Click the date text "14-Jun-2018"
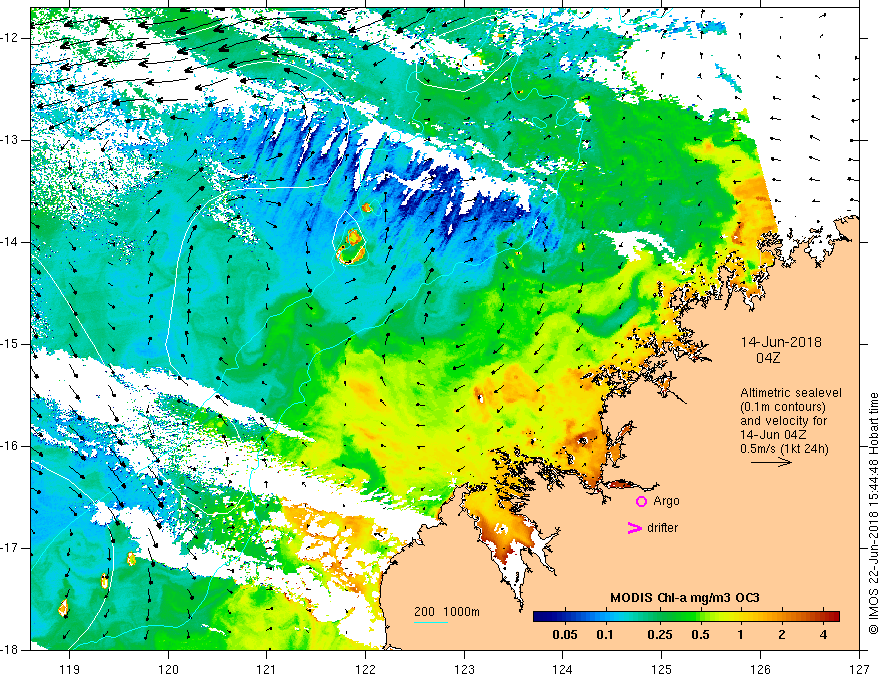 click(781, 342)
